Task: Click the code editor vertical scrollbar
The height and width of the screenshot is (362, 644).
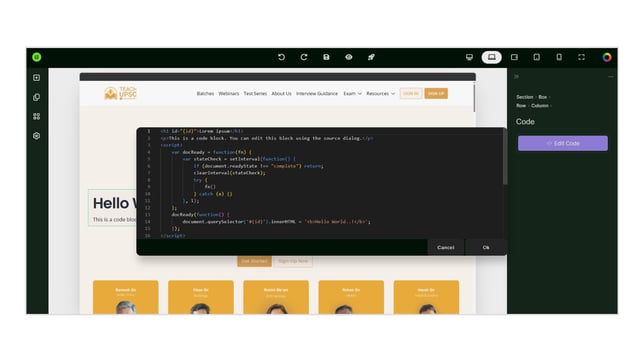Action: point(505,157)
